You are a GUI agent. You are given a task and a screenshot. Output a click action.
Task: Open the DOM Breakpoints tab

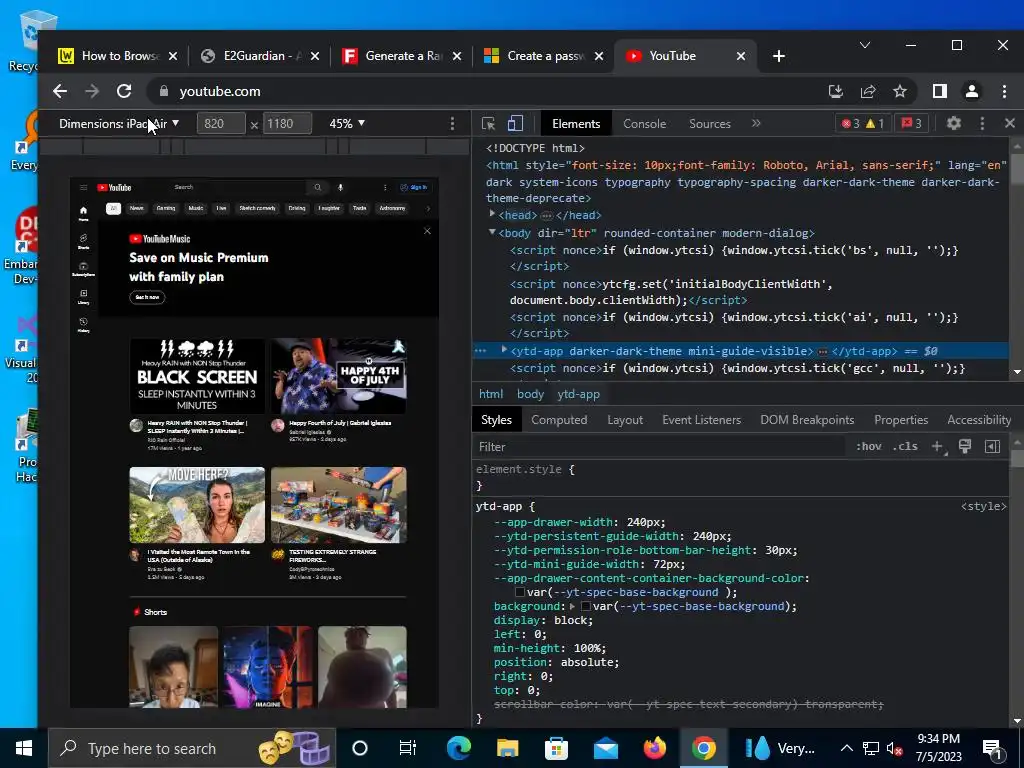tap(807, 420)
